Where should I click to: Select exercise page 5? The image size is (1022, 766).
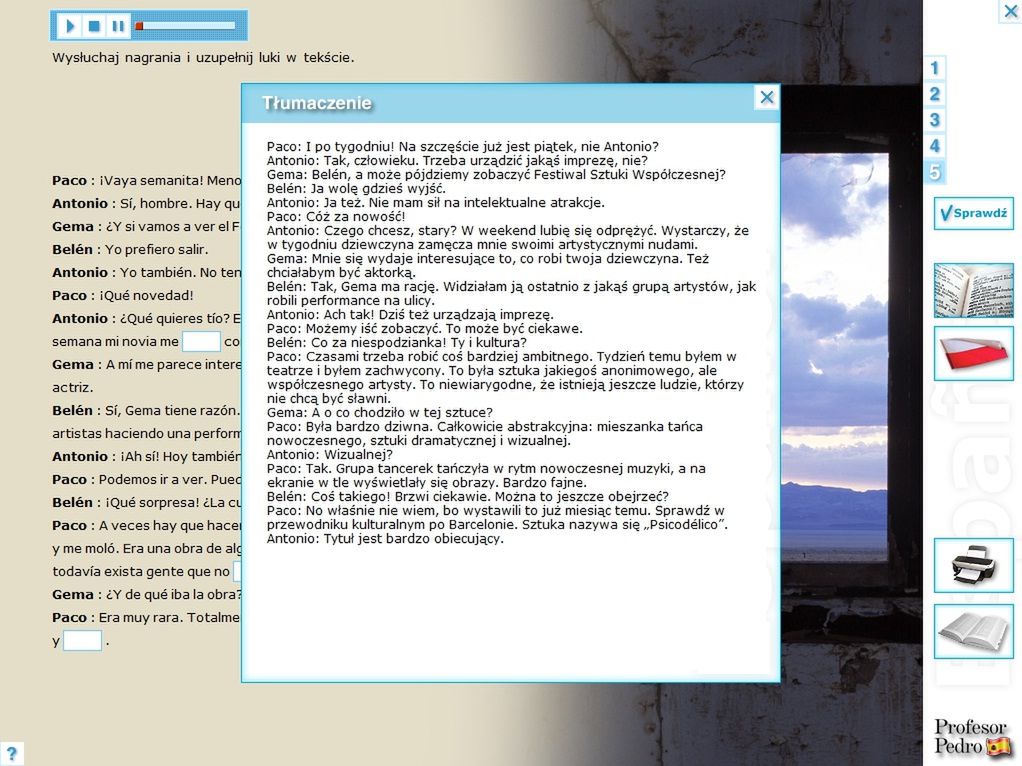(x=934, y=172)
